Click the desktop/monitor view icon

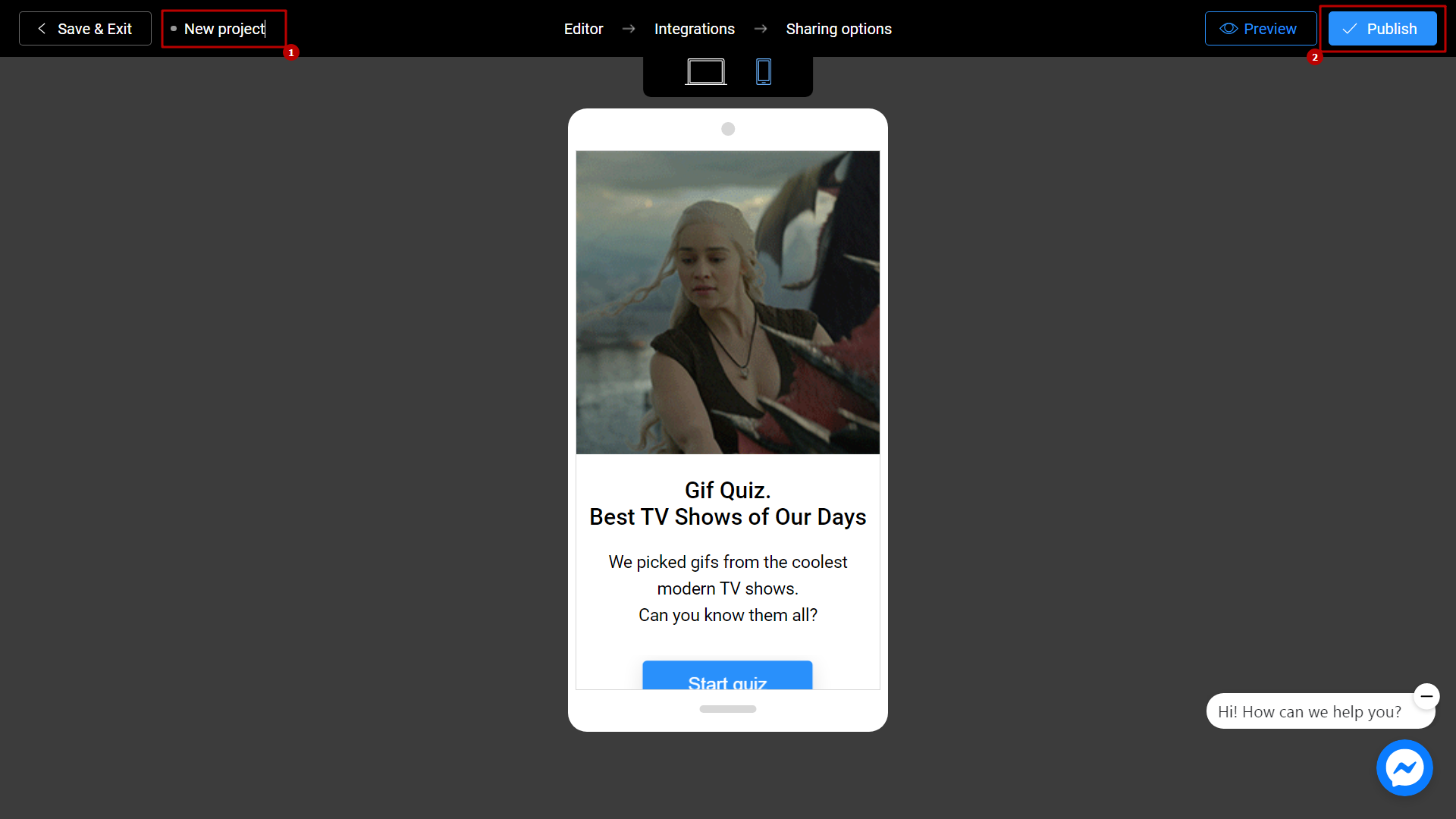point(705,72)
